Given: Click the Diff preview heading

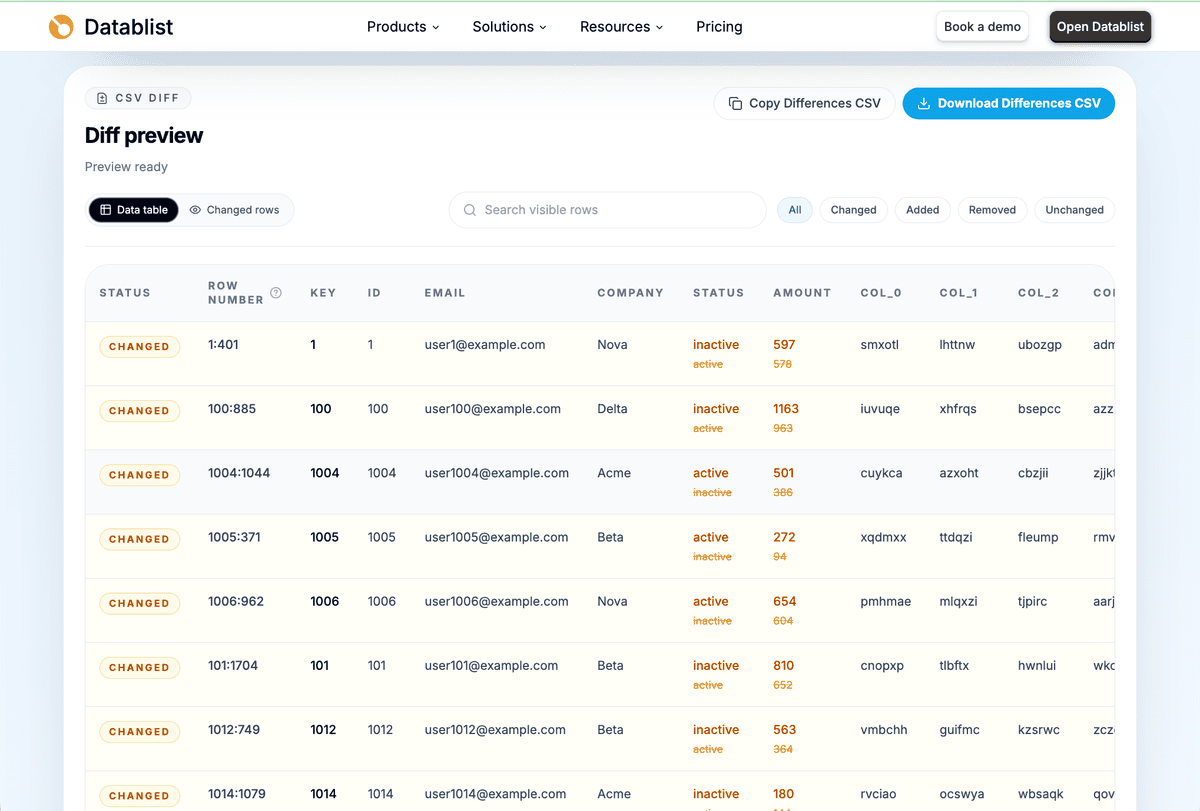Looking at the screenshot, I should click(x=144, y=135).
